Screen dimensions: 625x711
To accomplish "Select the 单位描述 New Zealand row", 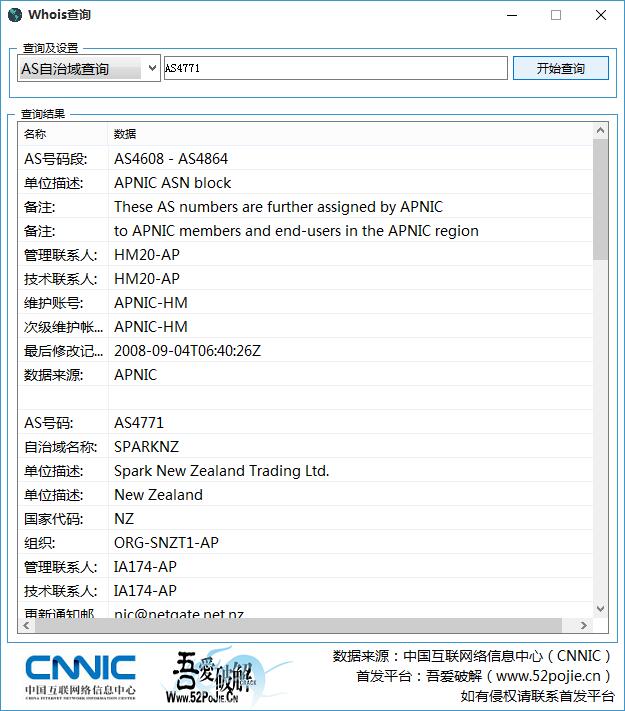I will 305,495.
